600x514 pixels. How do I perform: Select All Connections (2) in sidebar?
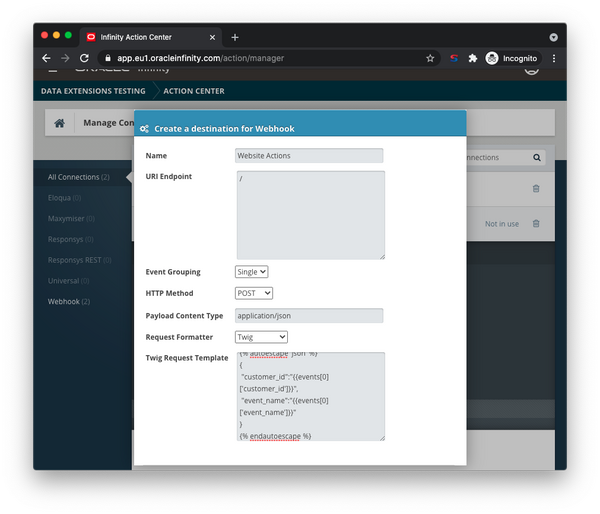point(78,177)
